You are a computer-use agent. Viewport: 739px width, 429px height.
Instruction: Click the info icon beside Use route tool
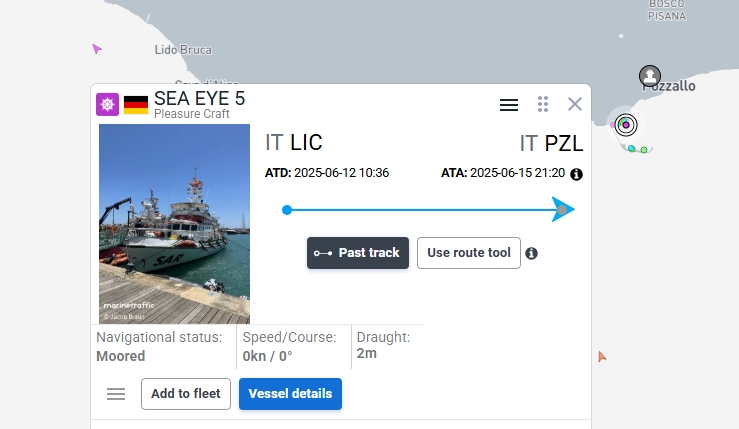pos(532,254)
